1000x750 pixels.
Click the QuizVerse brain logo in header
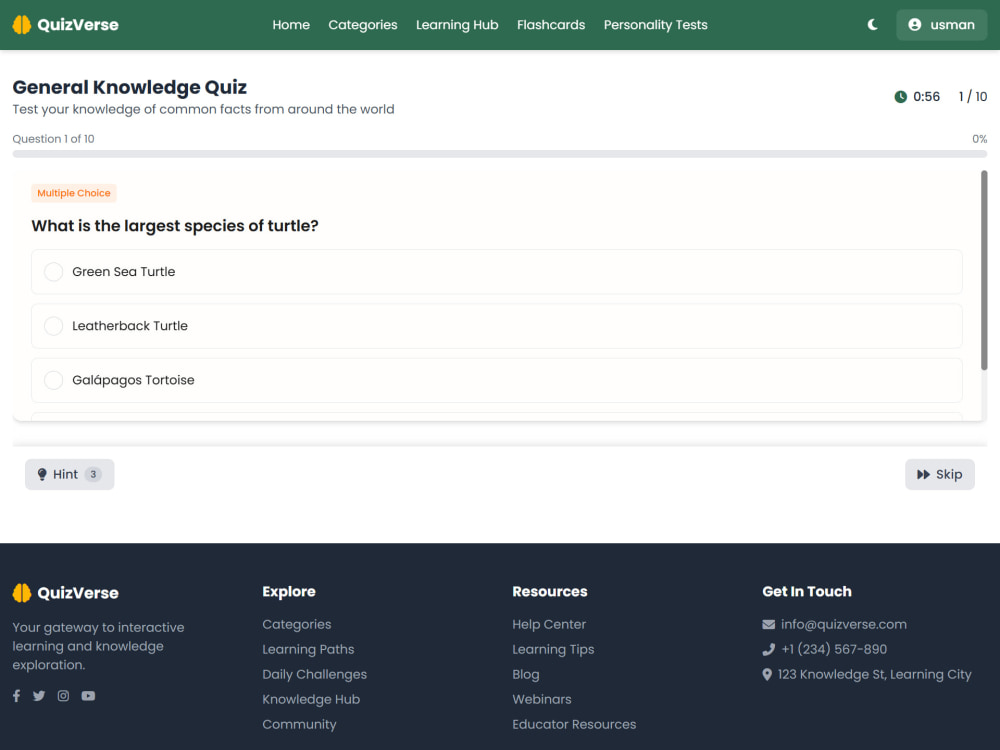22,25
